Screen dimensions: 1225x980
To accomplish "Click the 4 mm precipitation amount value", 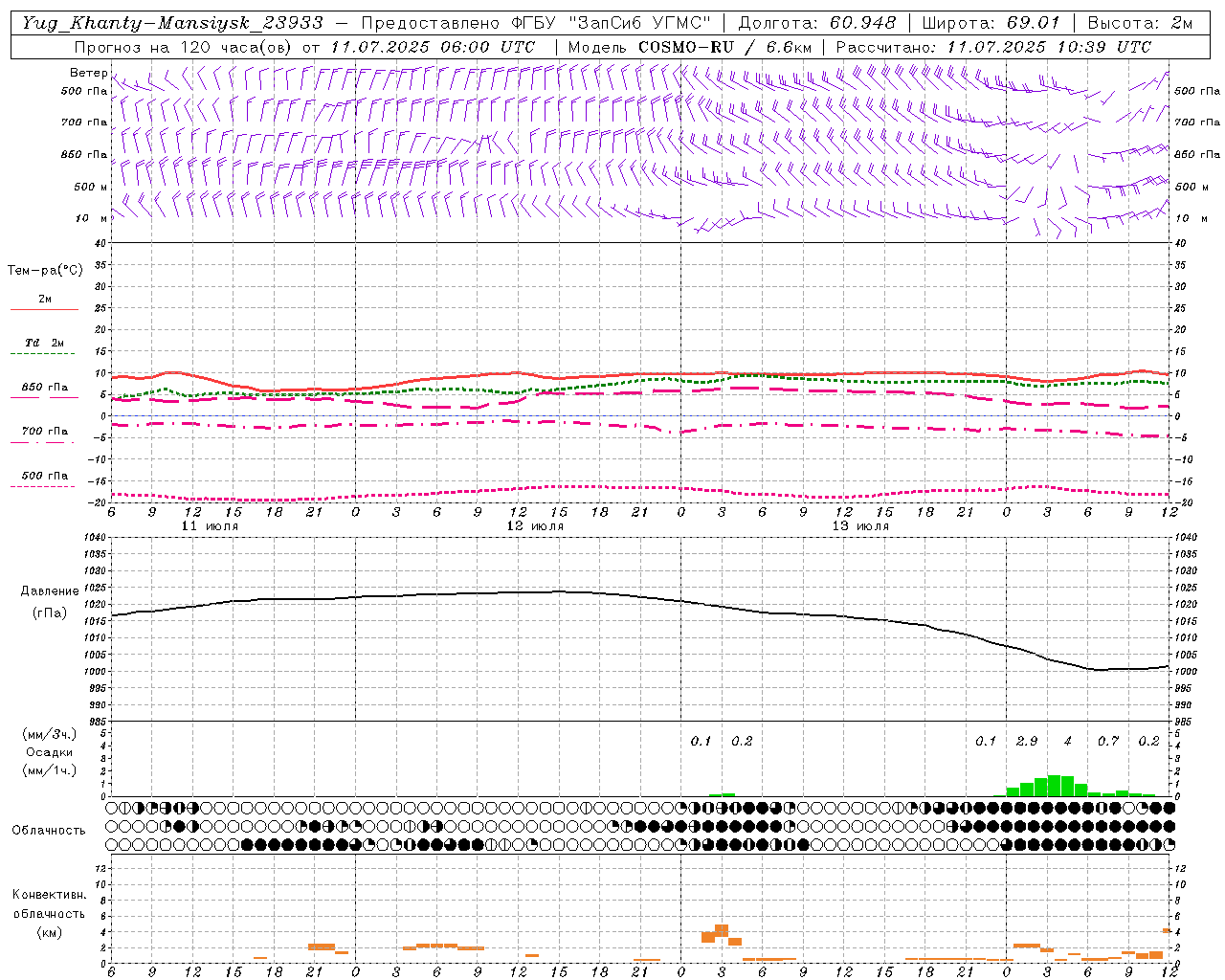I will [1068, 742].
